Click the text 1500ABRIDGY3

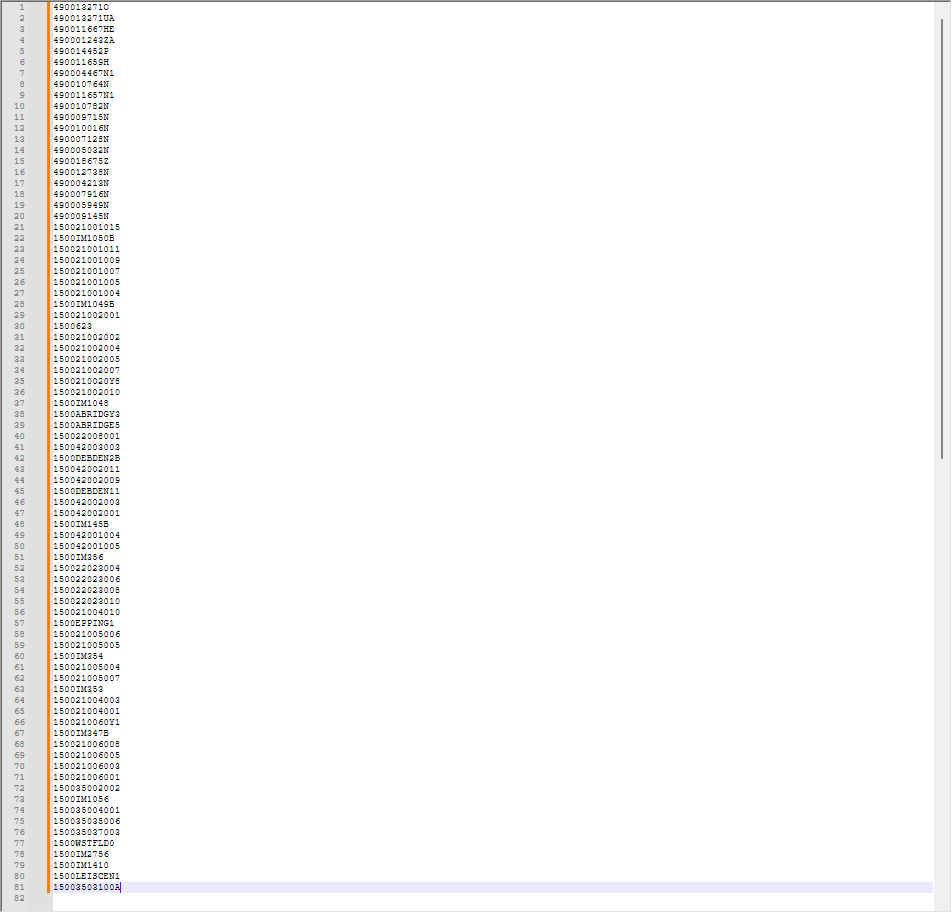pos(86,414)
